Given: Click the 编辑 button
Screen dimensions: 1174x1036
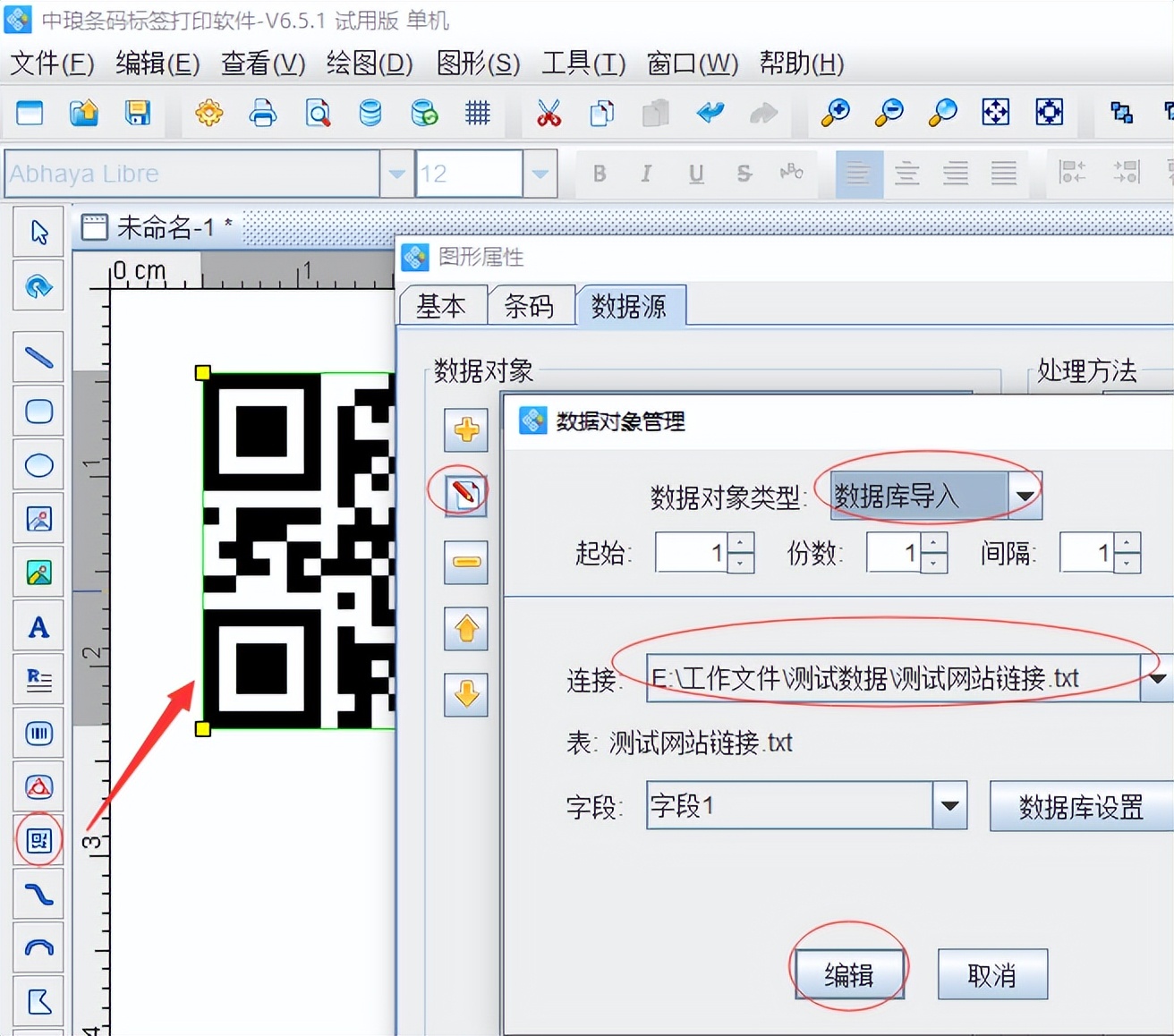Looking at the screenshot, I should (x=848, y=974).
